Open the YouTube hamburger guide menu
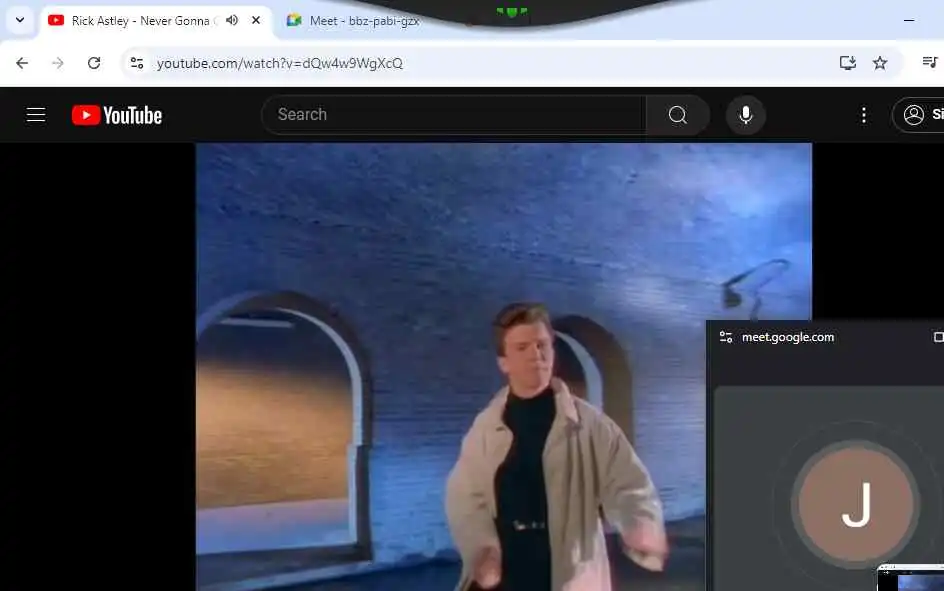The height and width of the screenshot is (591, 944). coord(36,115)
